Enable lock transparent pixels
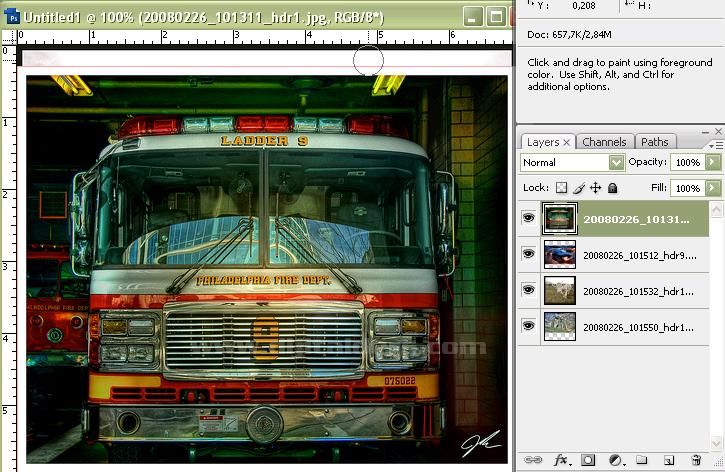 click(x=561, y=188)
